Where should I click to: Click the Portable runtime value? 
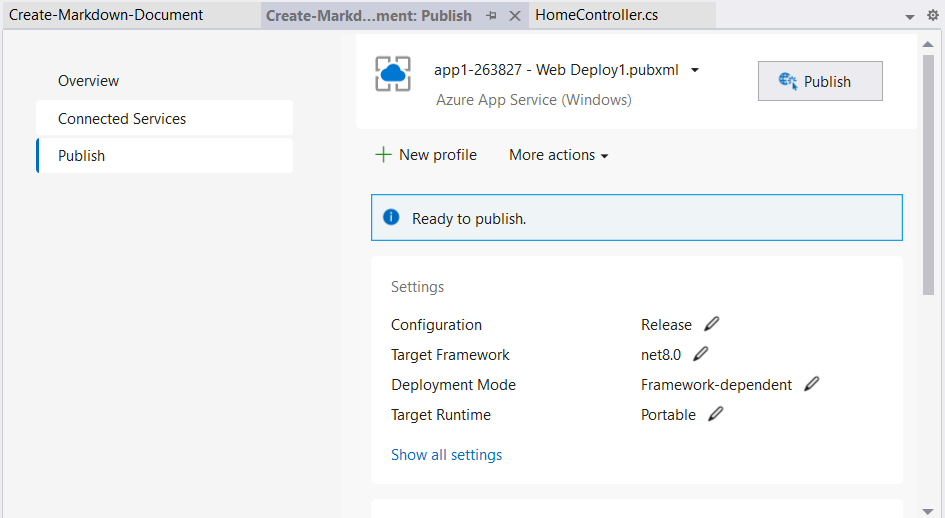click(x=668, y=415)
